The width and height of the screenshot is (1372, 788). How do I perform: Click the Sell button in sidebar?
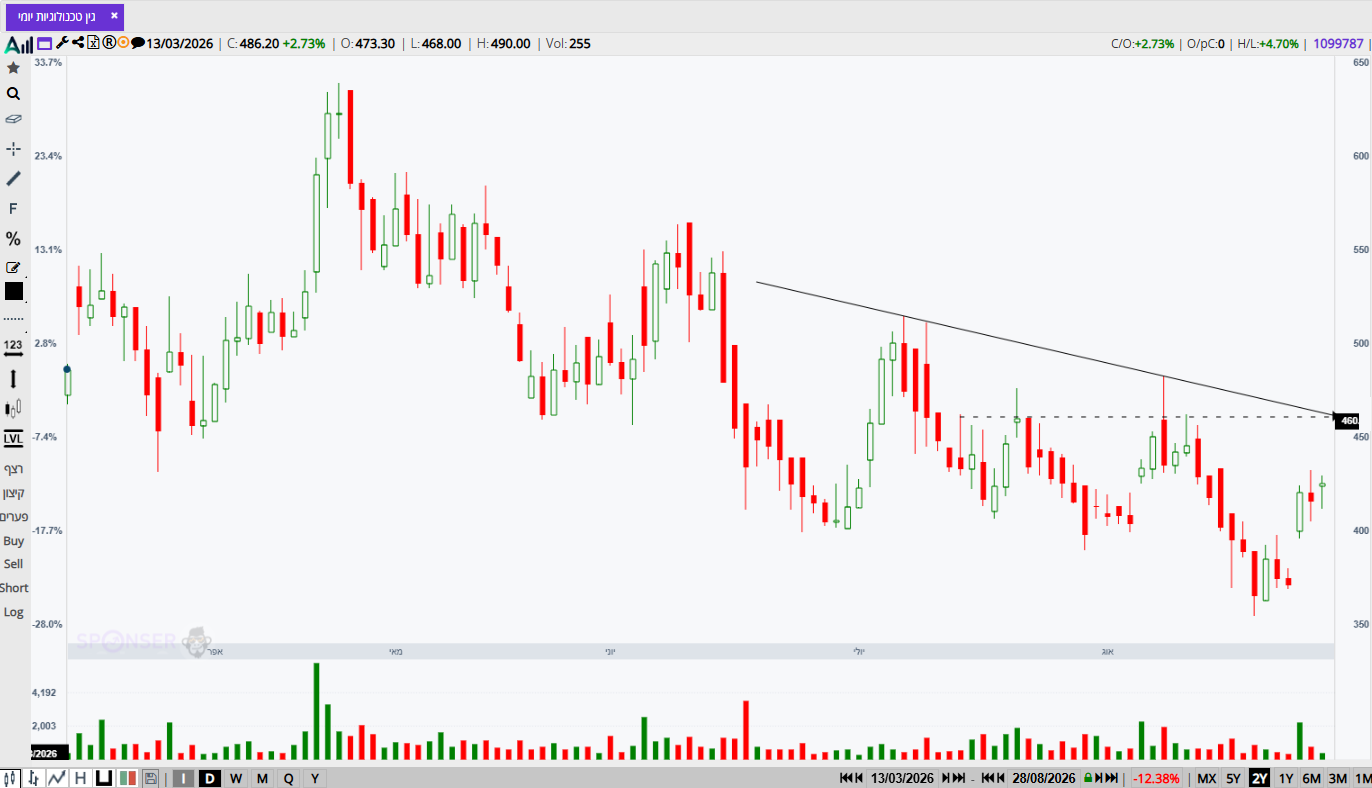pos(13,564)
